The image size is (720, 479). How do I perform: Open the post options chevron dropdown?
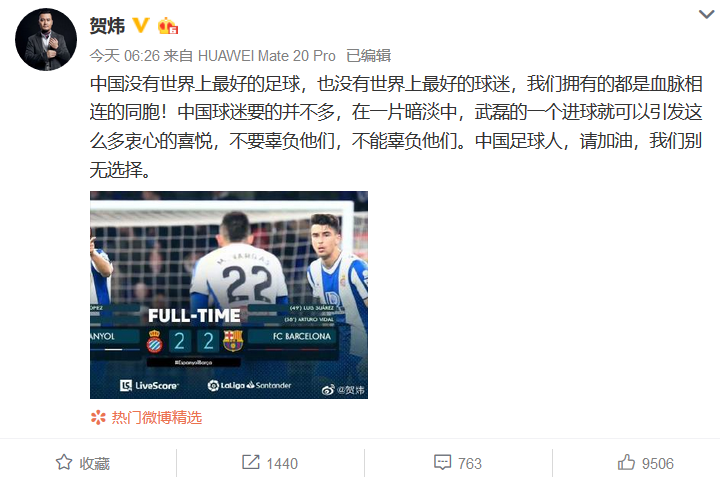(x=706, y=15)
